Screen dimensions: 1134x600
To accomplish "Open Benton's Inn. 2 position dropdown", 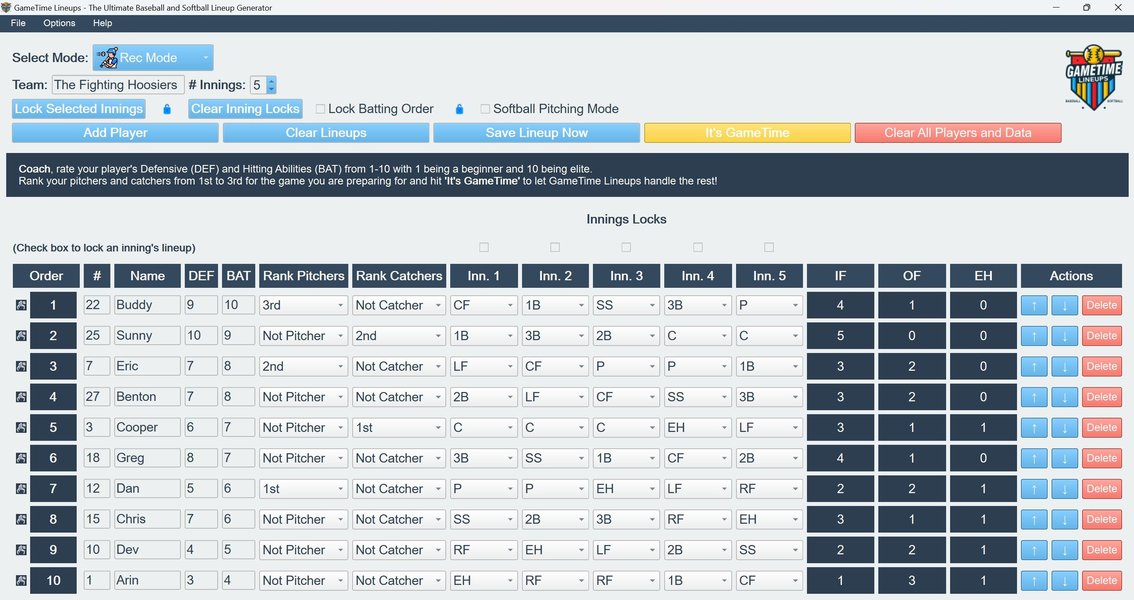I will pos(555,397).
